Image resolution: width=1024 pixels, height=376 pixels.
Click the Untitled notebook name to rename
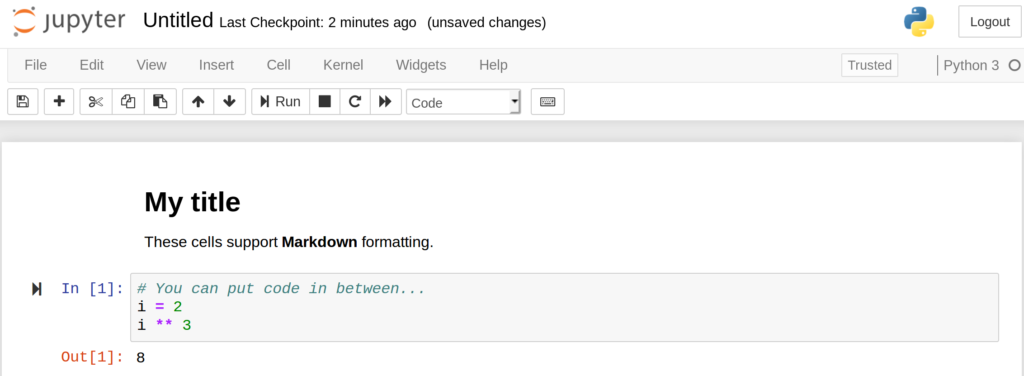[x=178, y=21]
